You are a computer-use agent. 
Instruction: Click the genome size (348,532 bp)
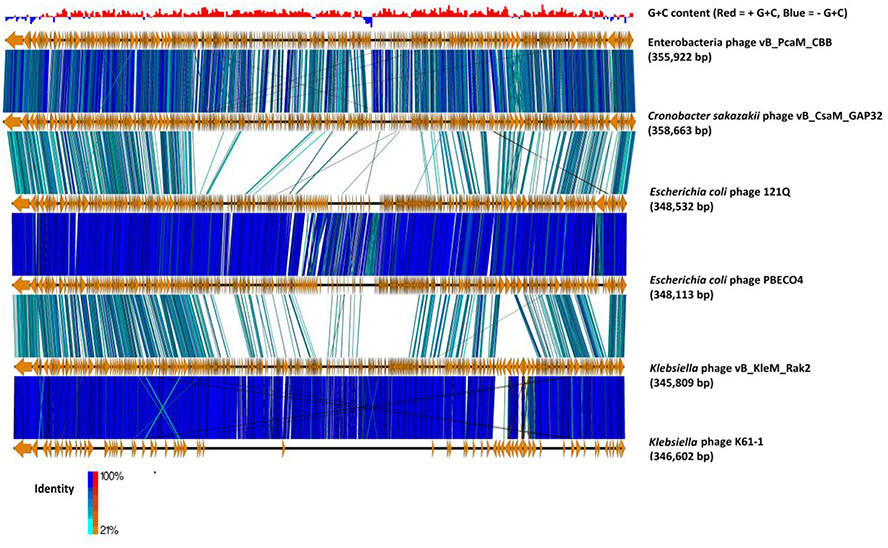point(681,207)
